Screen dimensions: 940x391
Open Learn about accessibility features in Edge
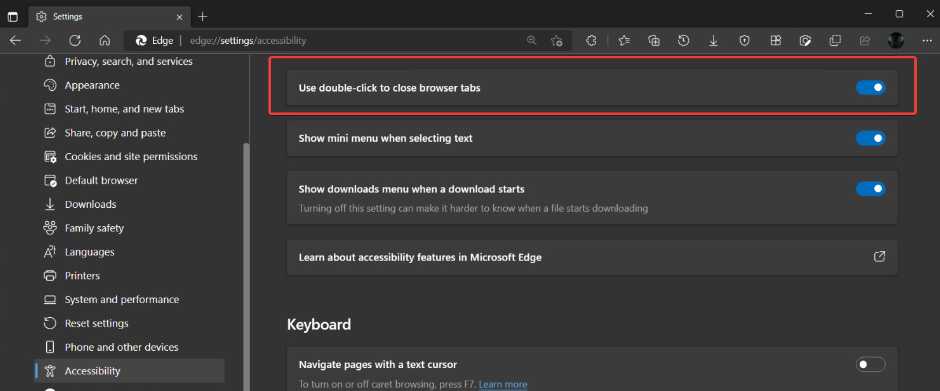coord(592,257)
